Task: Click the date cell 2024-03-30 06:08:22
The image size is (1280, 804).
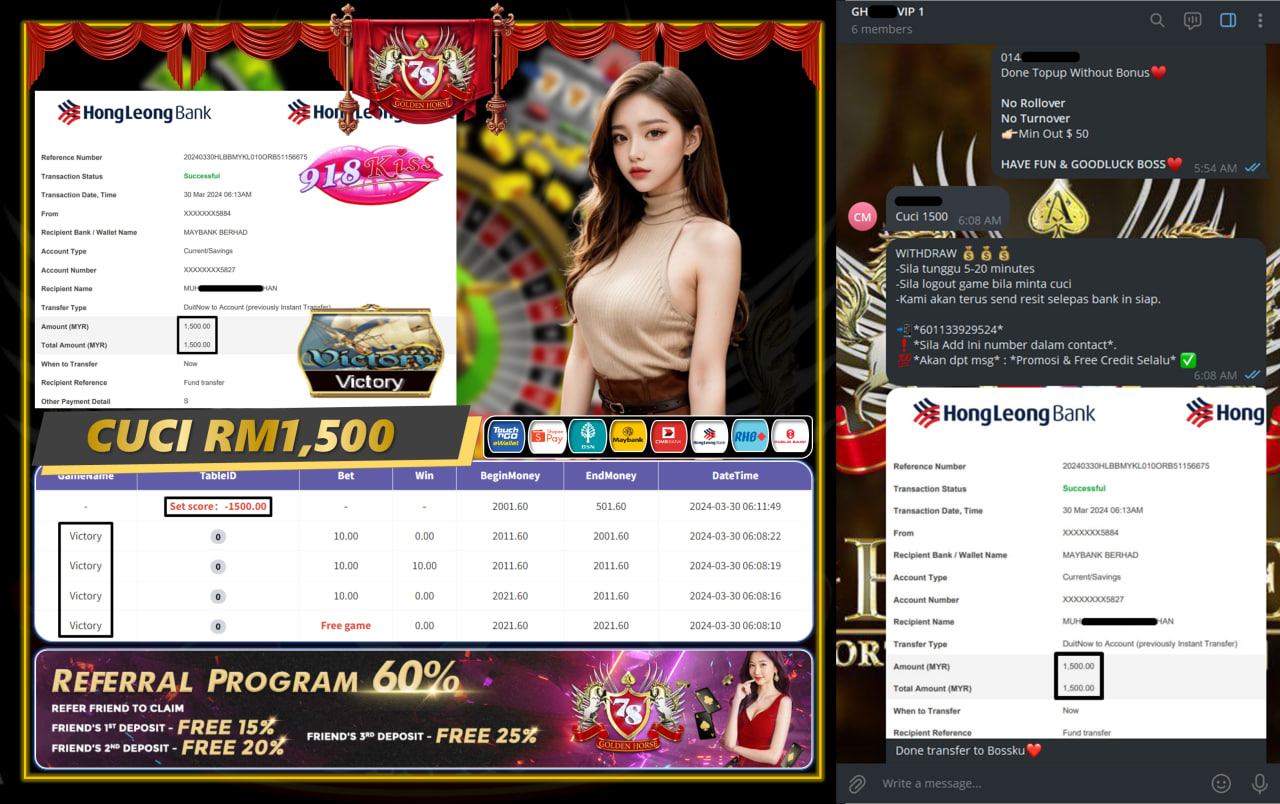Action: point(735,537)
